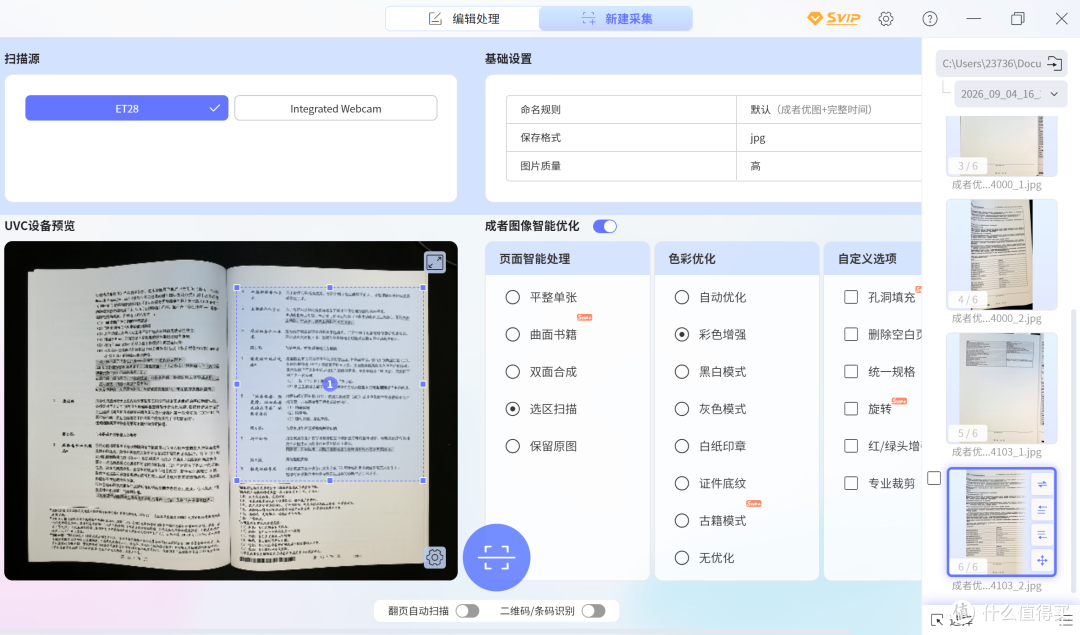Viewport: 1080px width, 635px height.
Task: Tick checkbox beside thumbnail 6/6
Action: (x=934, y=478)
